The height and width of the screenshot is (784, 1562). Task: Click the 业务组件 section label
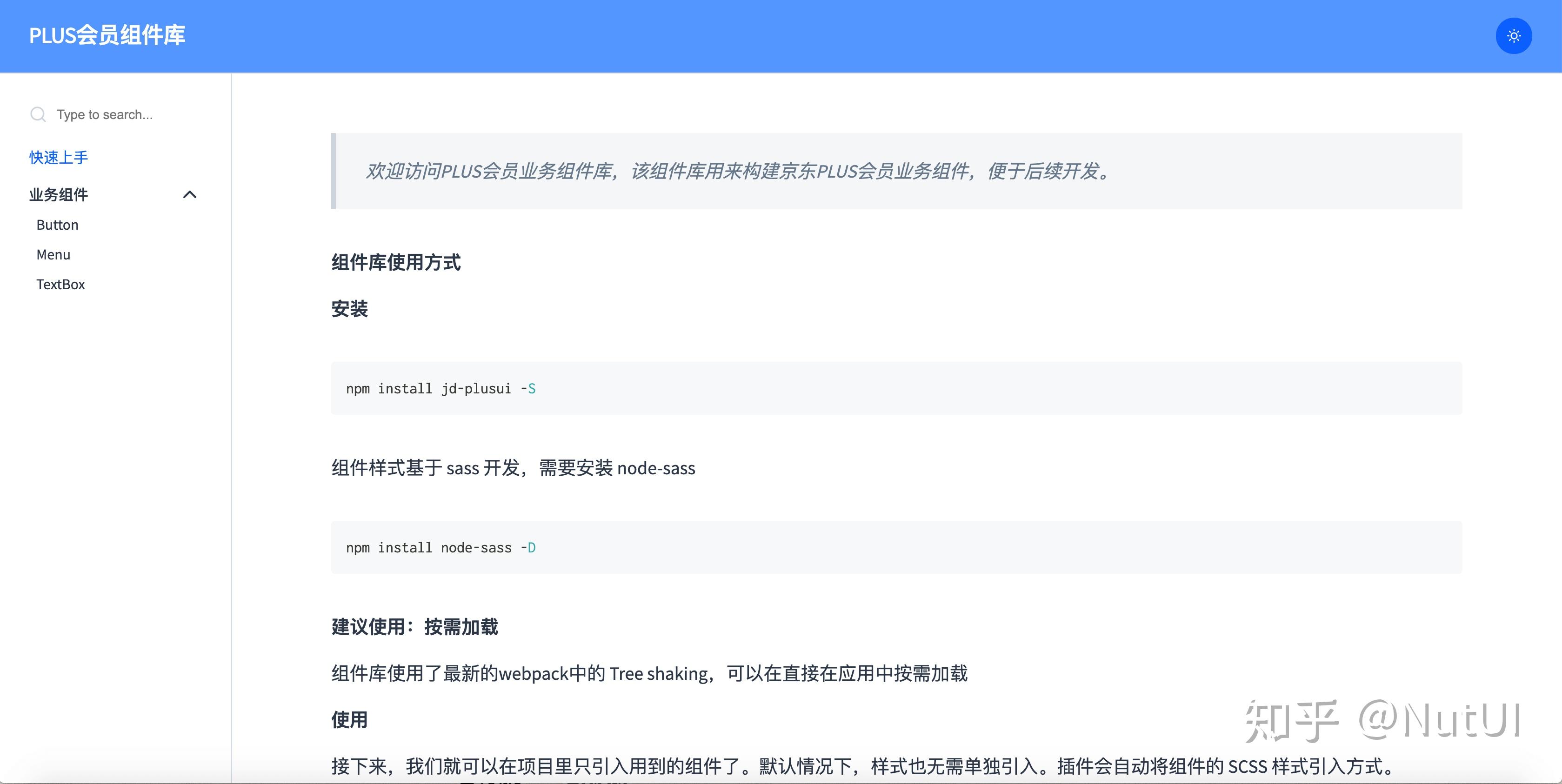[x=59, y=195]
